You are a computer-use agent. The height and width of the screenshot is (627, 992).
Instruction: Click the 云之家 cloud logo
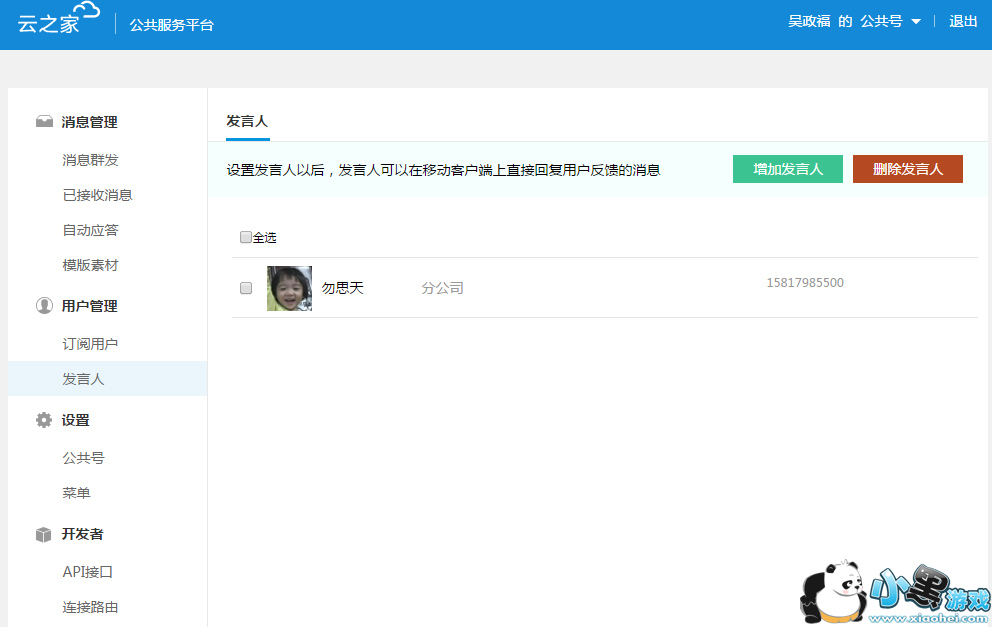pyautogui.click(x=58, y=18)
